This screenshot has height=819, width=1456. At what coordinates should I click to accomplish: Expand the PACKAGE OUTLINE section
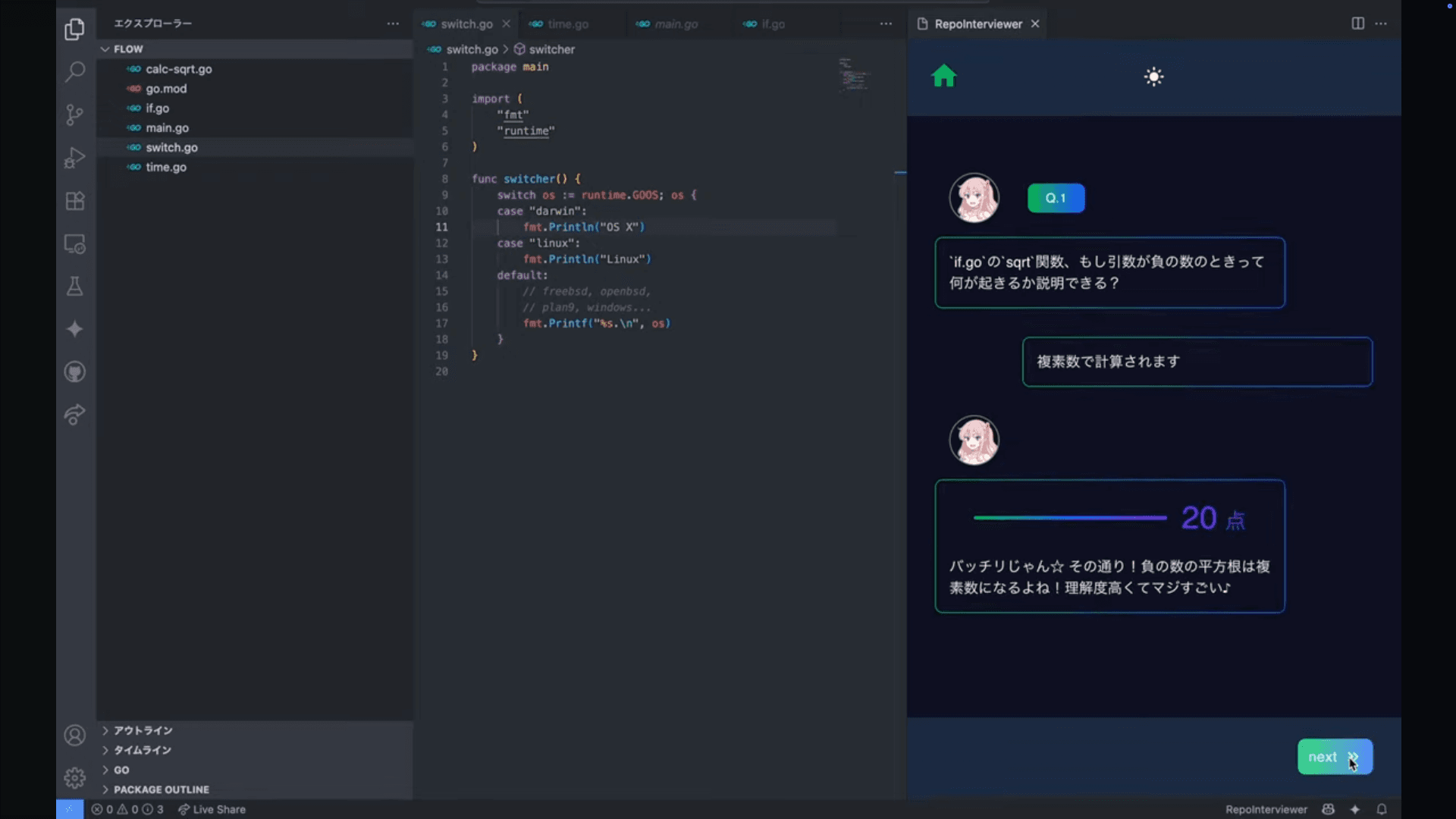click(161, 789)
